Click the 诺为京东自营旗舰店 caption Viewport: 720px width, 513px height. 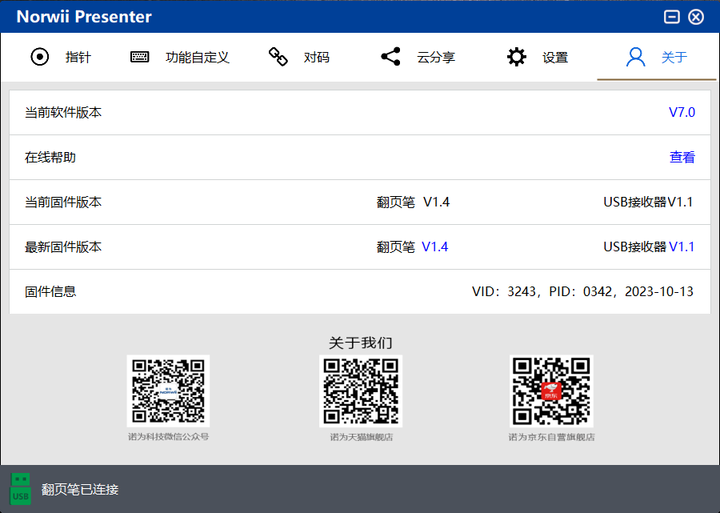tap(551, 437)
